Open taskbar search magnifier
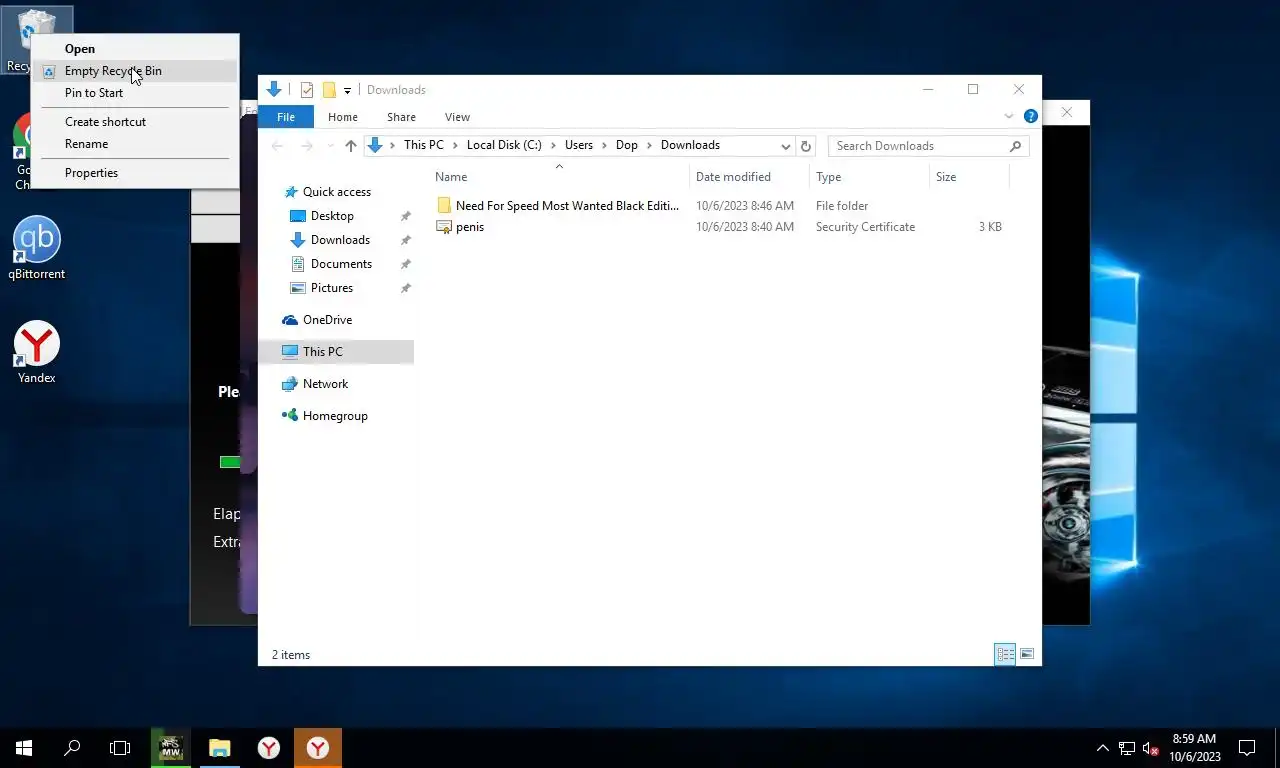1280x768 pixels. [x=72, y=748]
